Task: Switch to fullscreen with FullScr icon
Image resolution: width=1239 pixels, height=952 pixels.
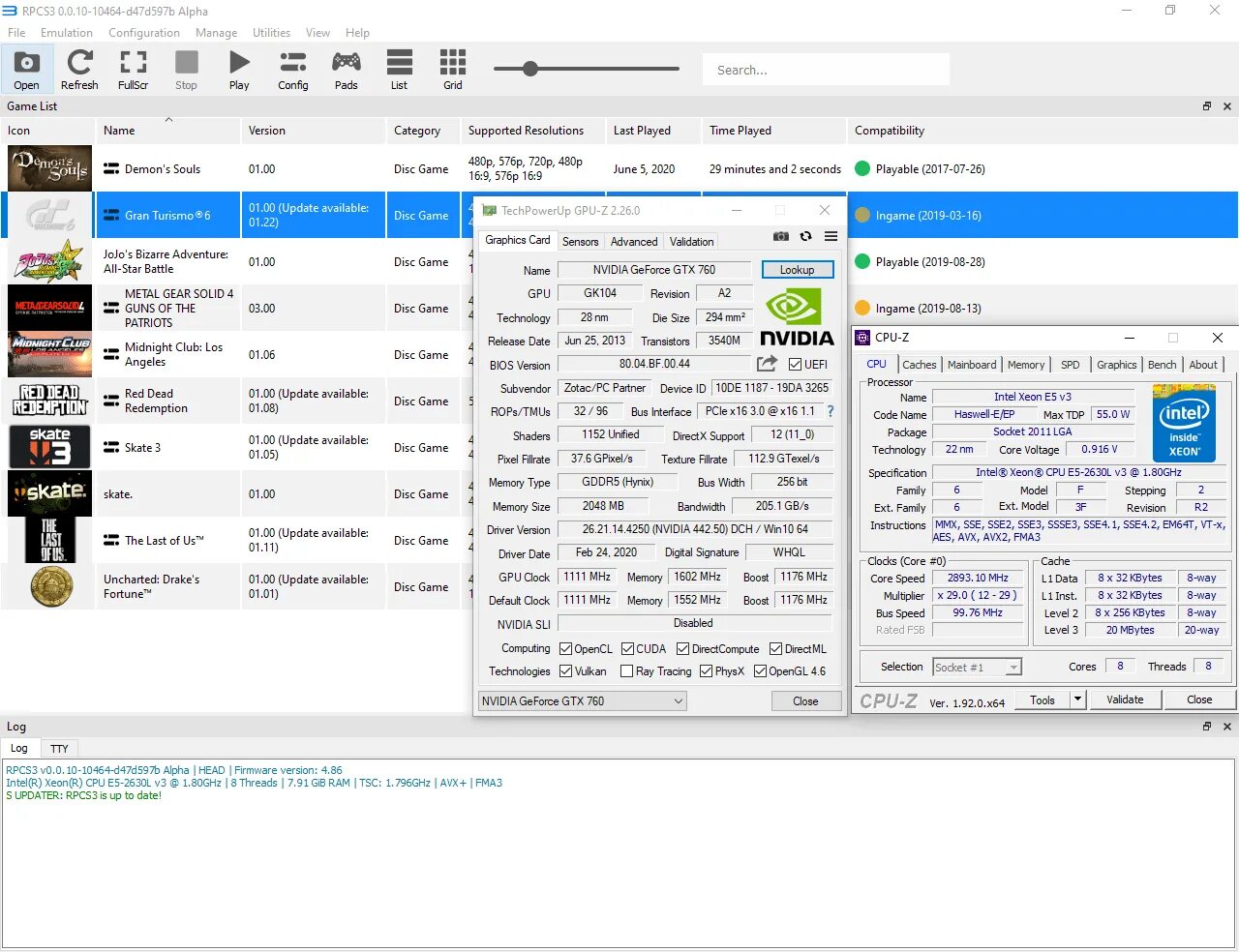Action: (x=134, y=70)
